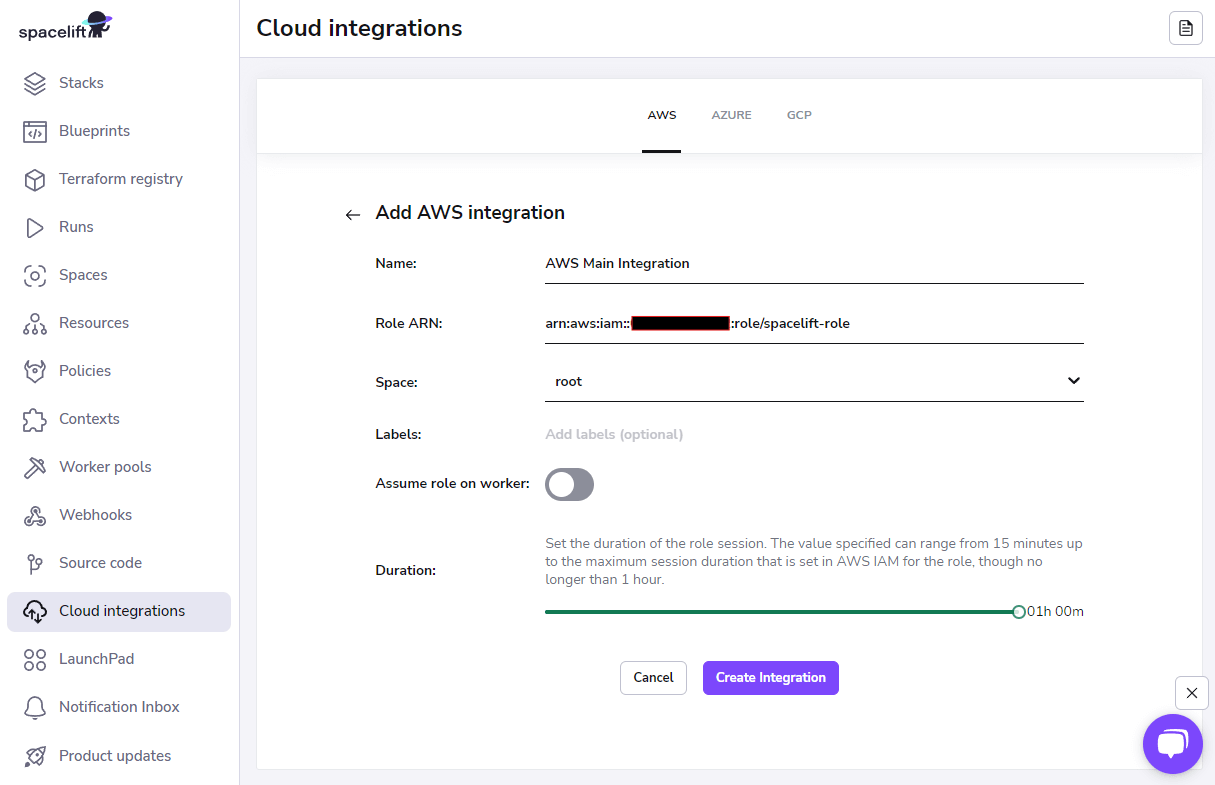Open the Policies section

(83, 370)
